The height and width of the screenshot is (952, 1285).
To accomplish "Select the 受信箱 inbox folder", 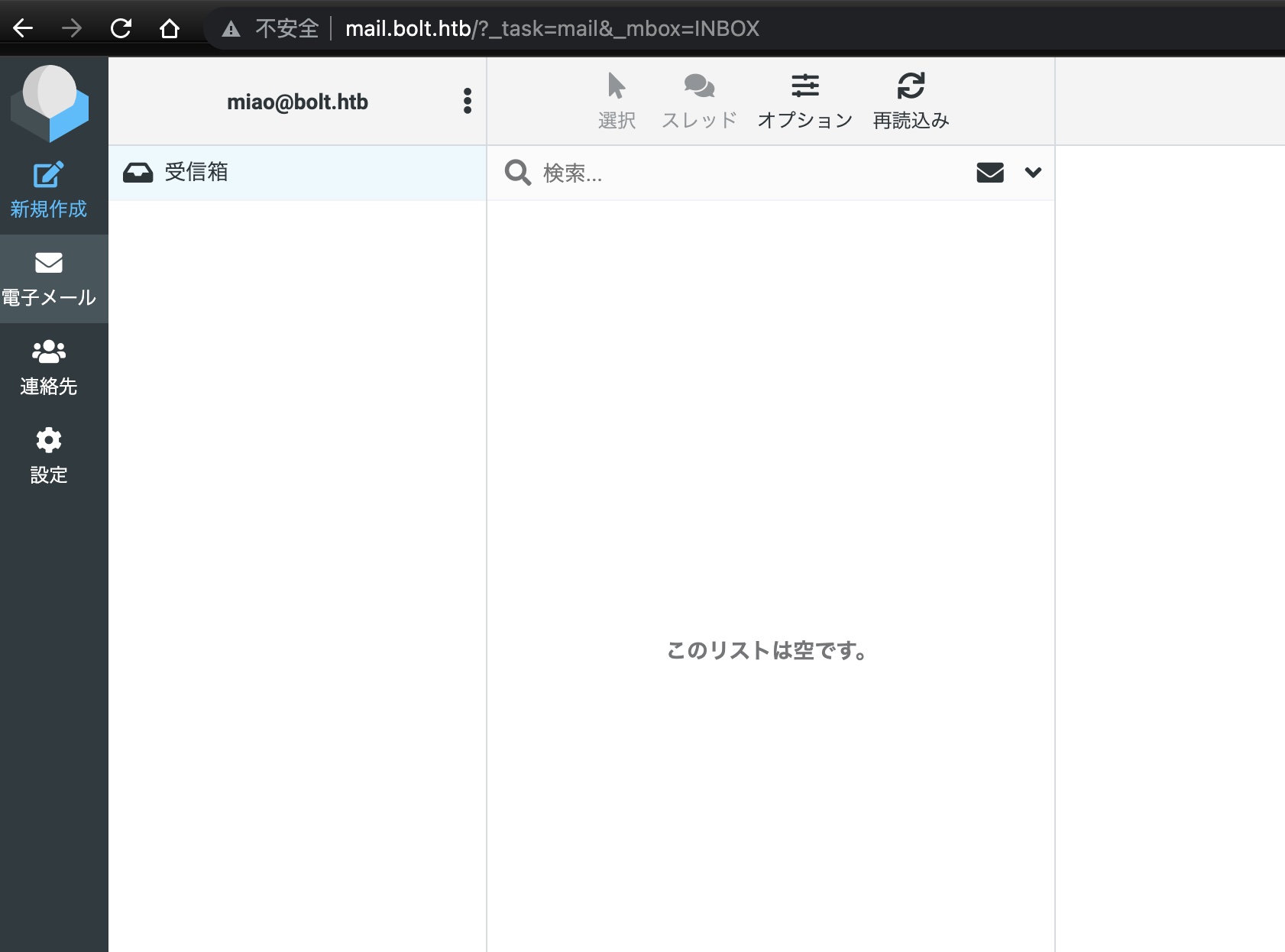I will [297, 173].
